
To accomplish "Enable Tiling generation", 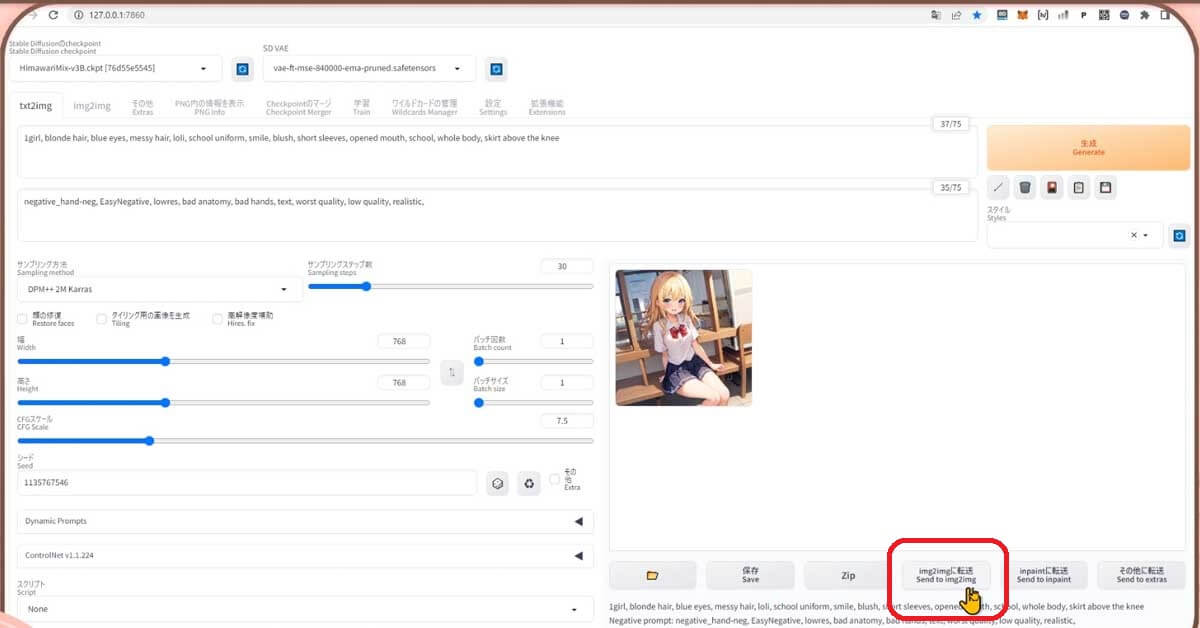I will tap(101, 319).
